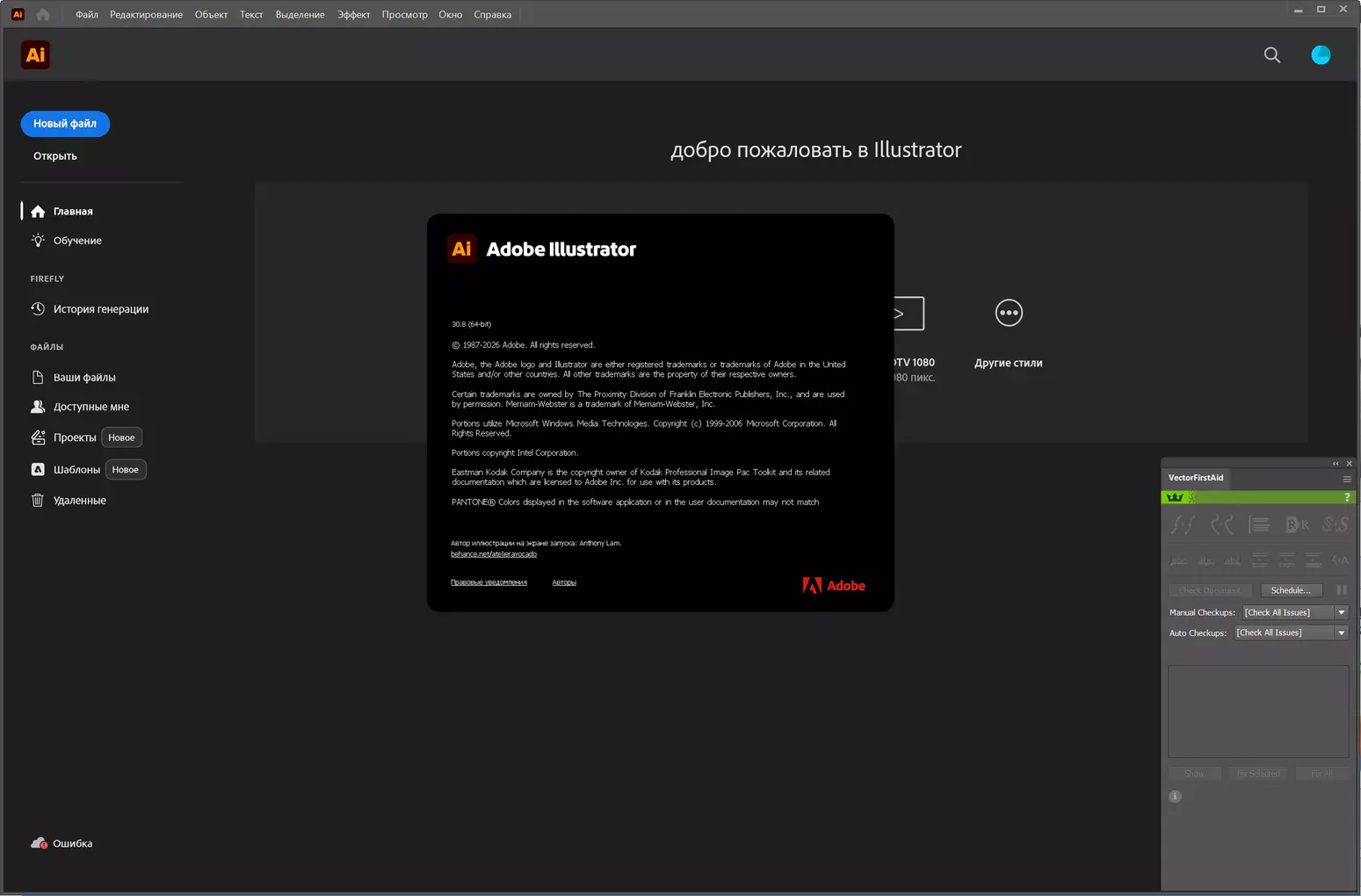The image size is (1361, 896).
Task: Open the Эффект menu
Action: pyautogui.click(x=353, y=14)
